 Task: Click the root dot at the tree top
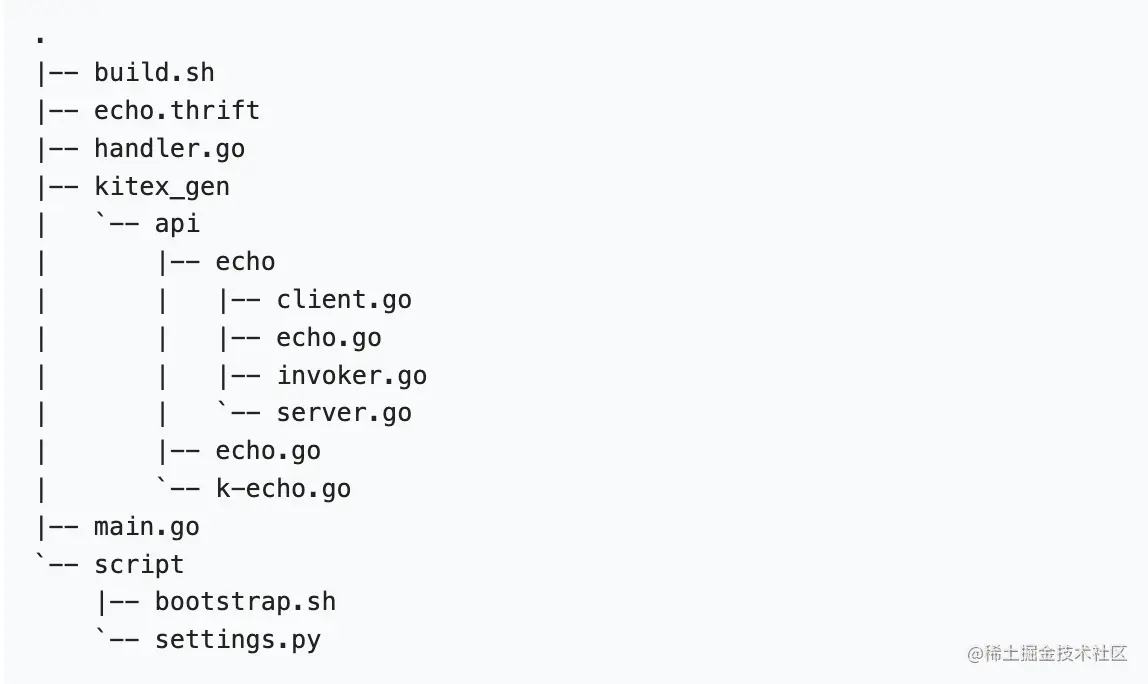click(40, 41)
